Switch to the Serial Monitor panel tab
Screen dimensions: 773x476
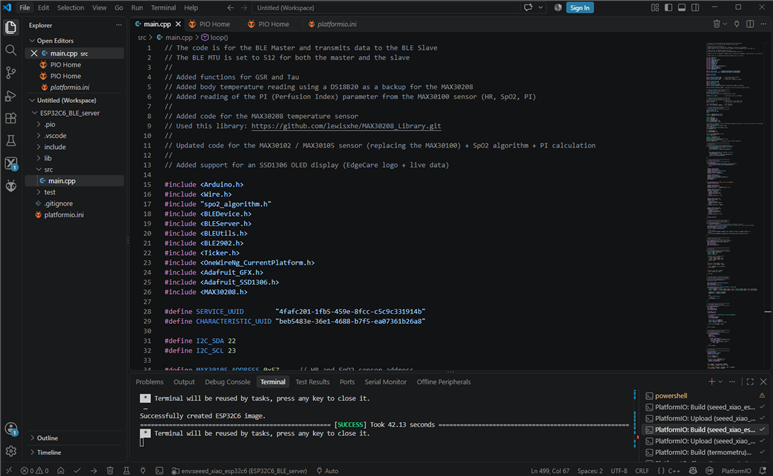tap(385, 381)
